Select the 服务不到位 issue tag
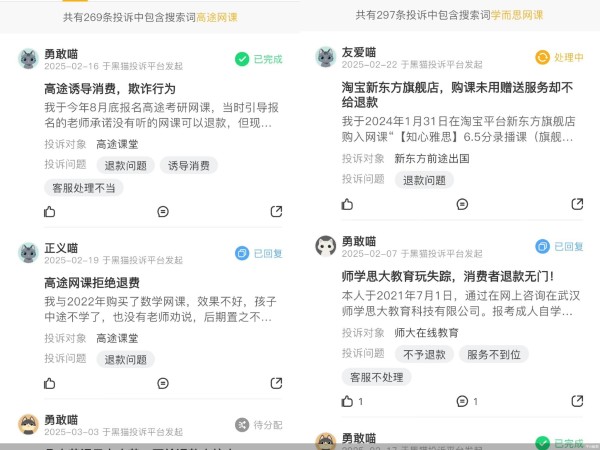Viewport: 600px width, 450px height. 494,354
